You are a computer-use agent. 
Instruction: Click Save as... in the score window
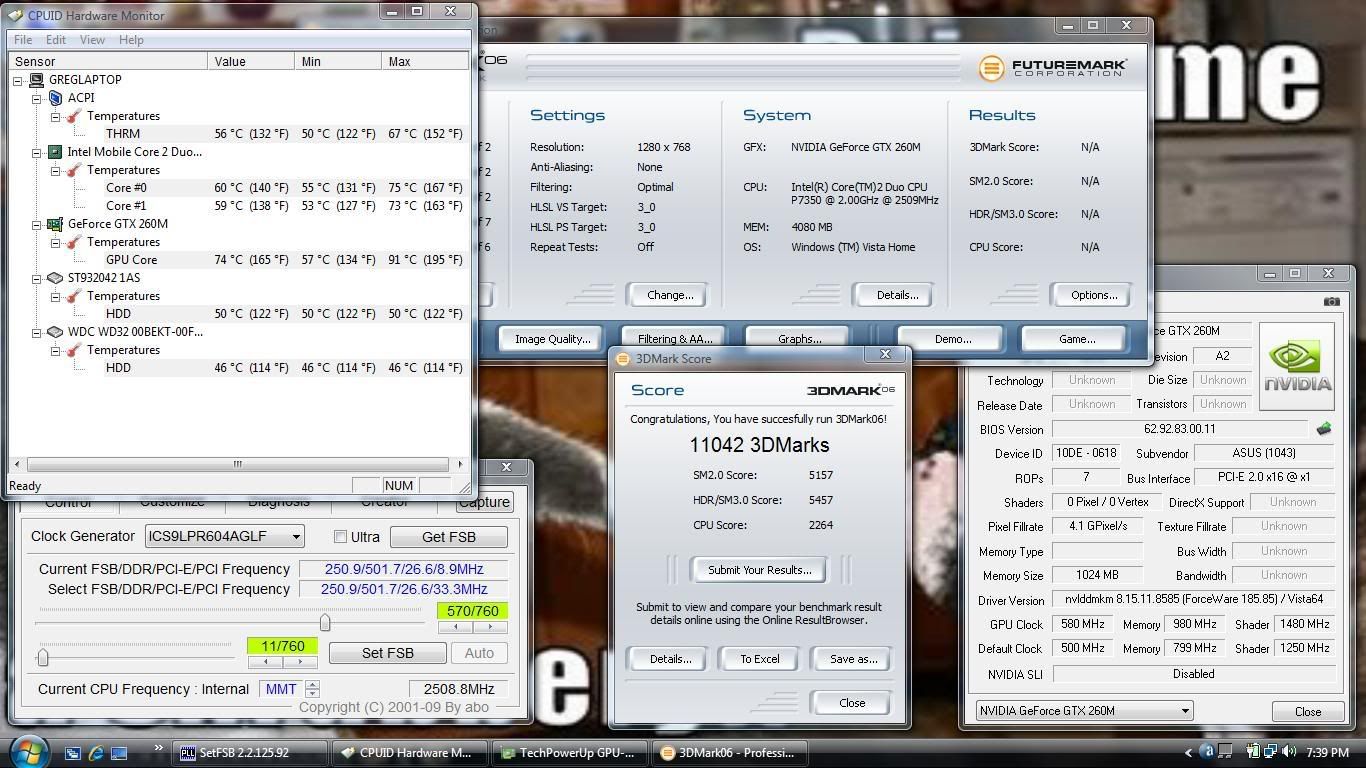[x=853, y=659]
